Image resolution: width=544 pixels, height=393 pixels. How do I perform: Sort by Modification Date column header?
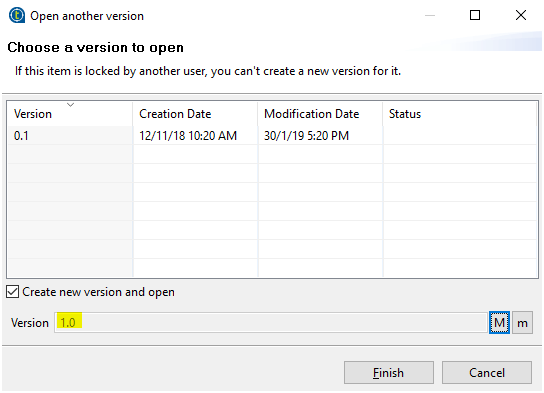coord(321,114)
